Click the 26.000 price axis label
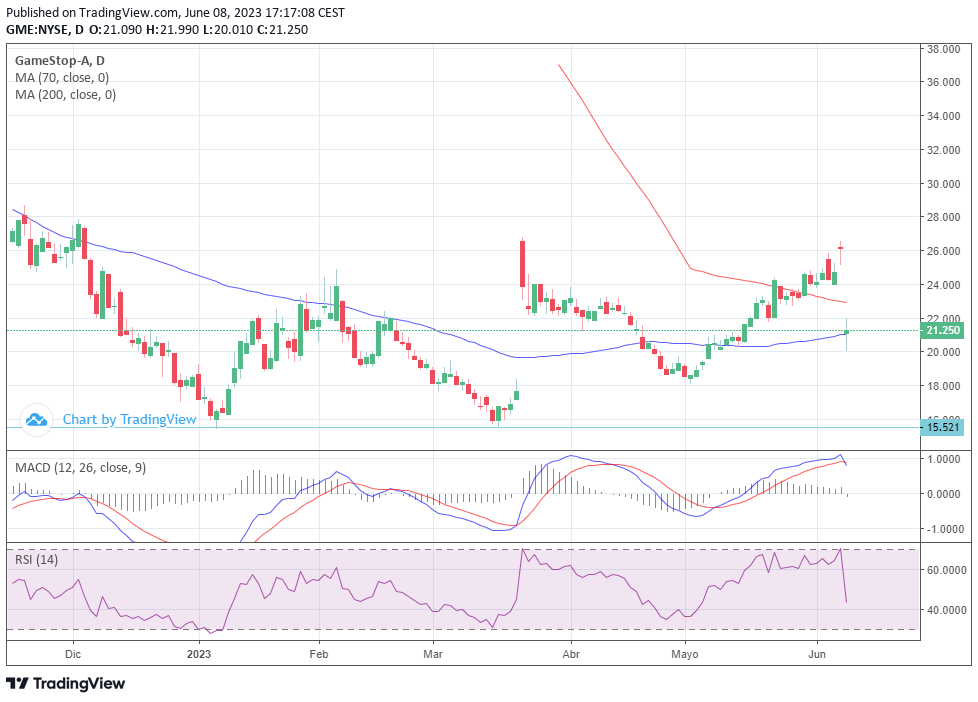 coord(944,251)
